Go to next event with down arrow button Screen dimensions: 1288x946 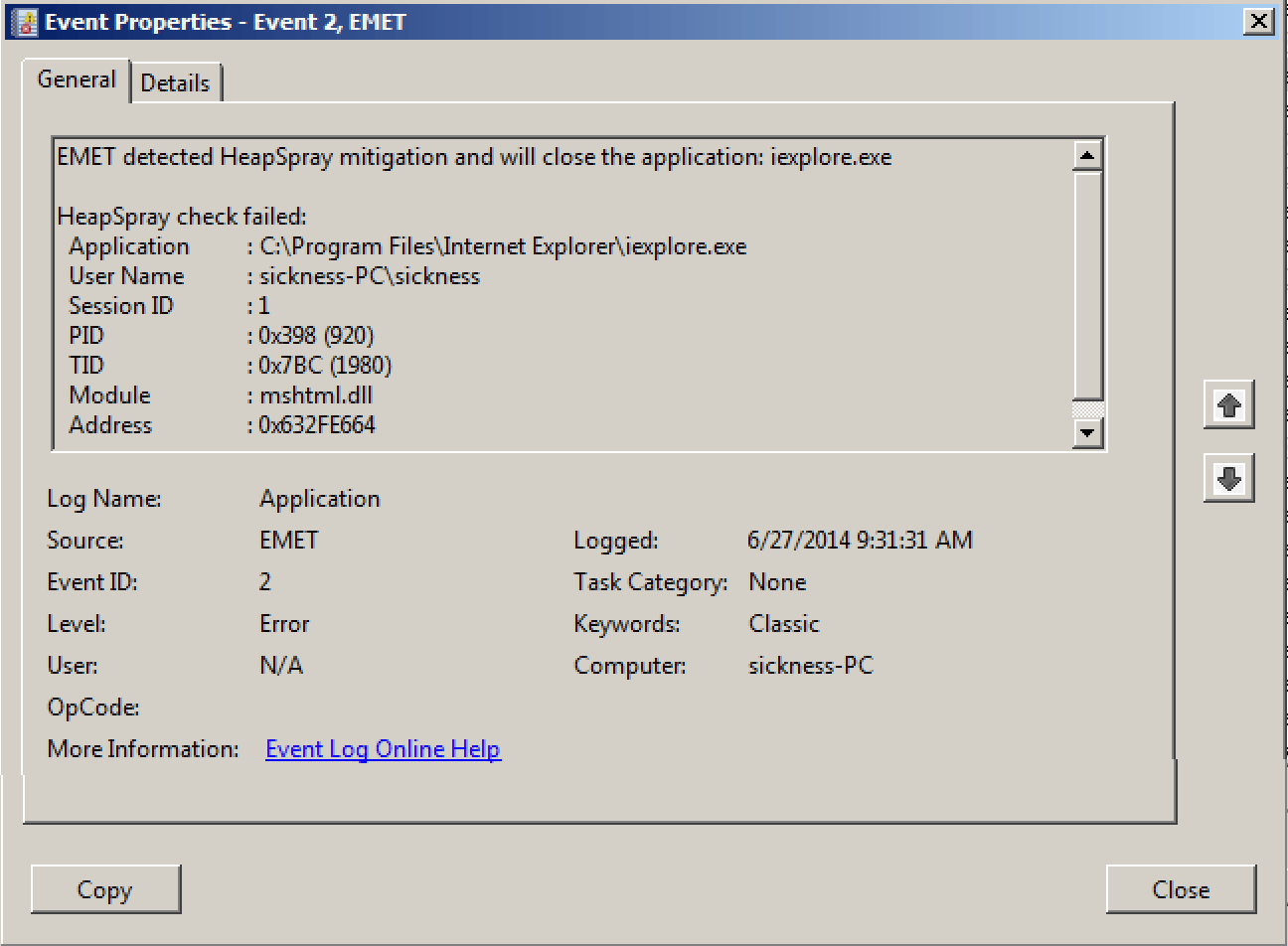1228,480
